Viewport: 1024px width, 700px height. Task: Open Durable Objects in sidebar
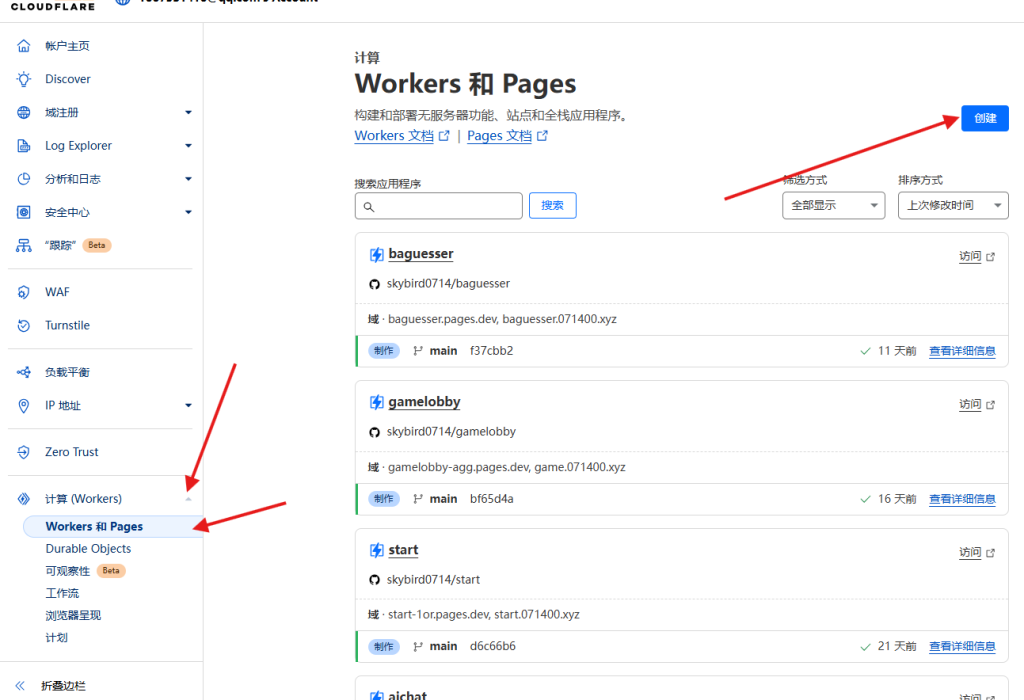pos(88,549)
